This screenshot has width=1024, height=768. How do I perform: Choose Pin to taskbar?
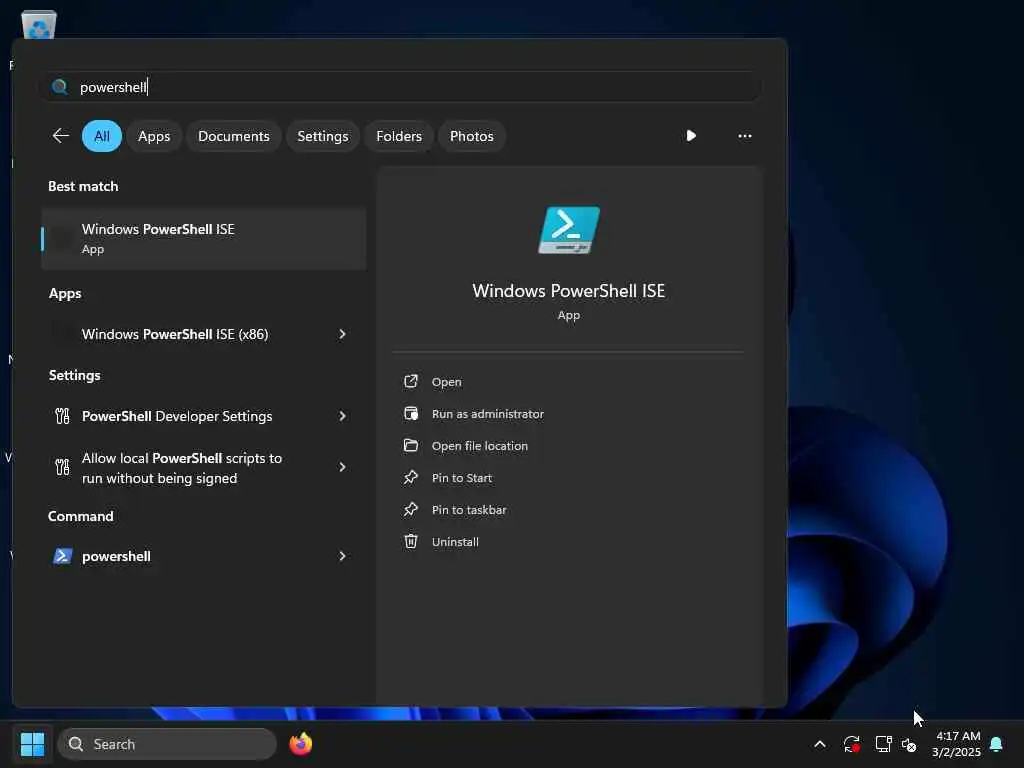tap(469, 510)
